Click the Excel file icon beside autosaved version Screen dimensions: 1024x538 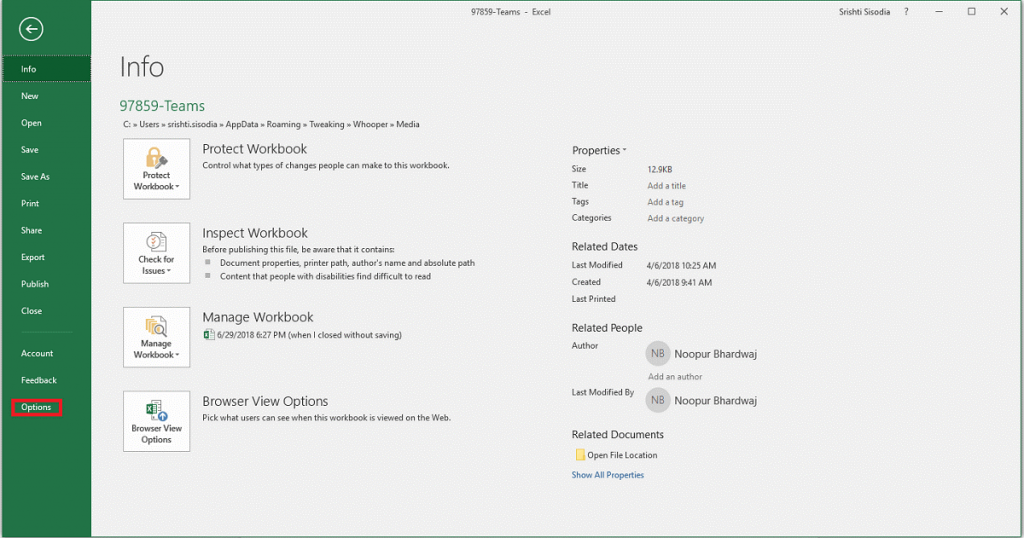tap(209, 335)
